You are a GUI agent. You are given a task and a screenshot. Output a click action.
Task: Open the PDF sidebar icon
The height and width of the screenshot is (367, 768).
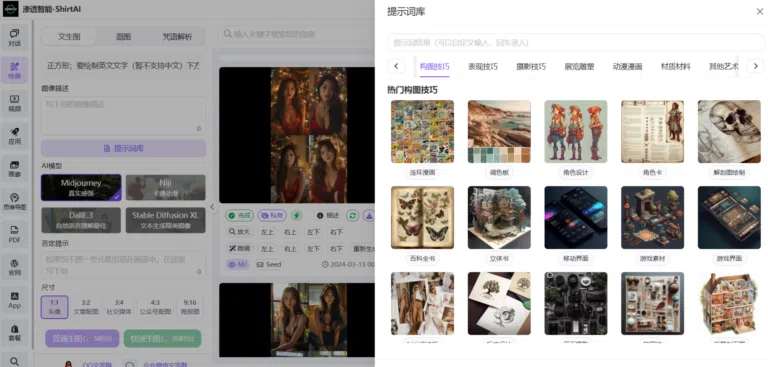(15, 234)
